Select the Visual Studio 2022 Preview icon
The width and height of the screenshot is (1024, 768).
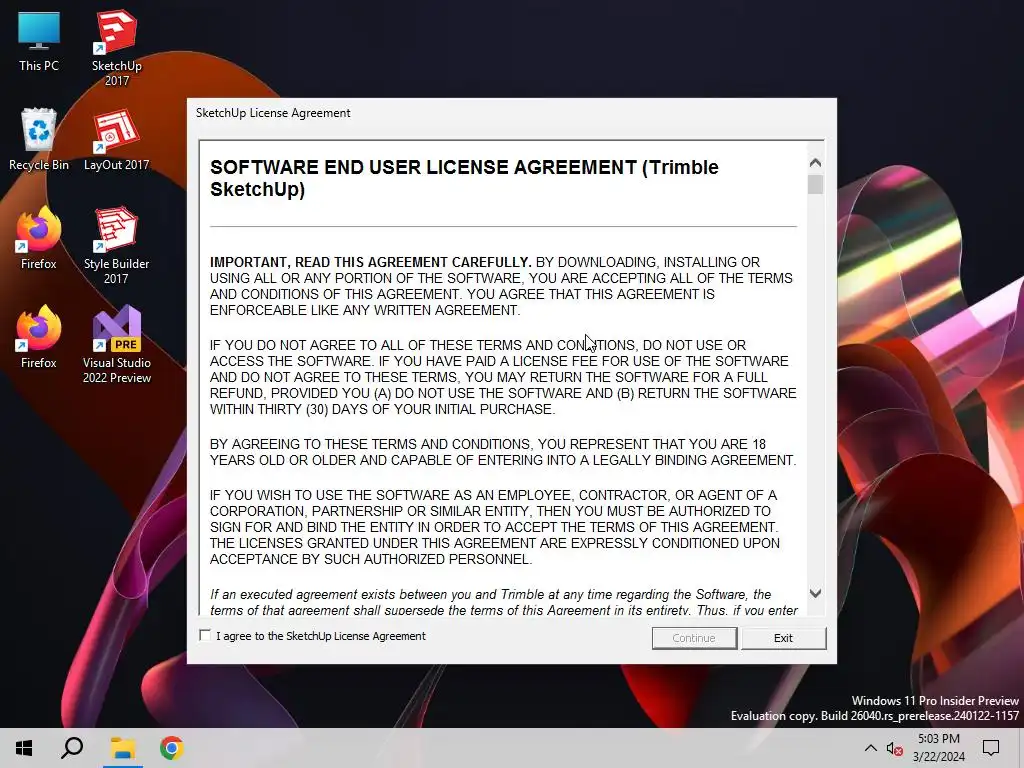116,345
